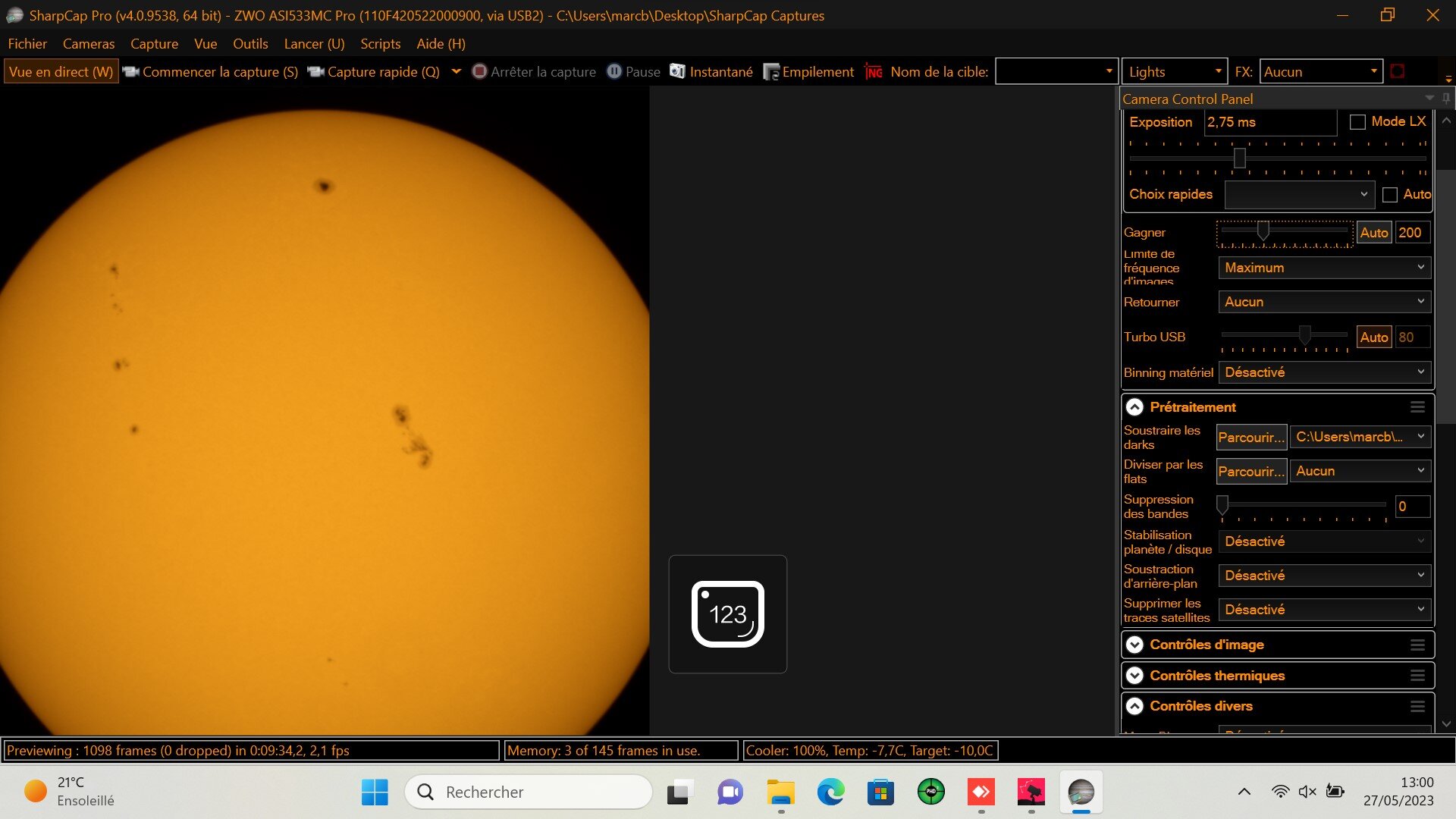
Task: Click the Capture rapide camera icon
Action: [315, 71]
